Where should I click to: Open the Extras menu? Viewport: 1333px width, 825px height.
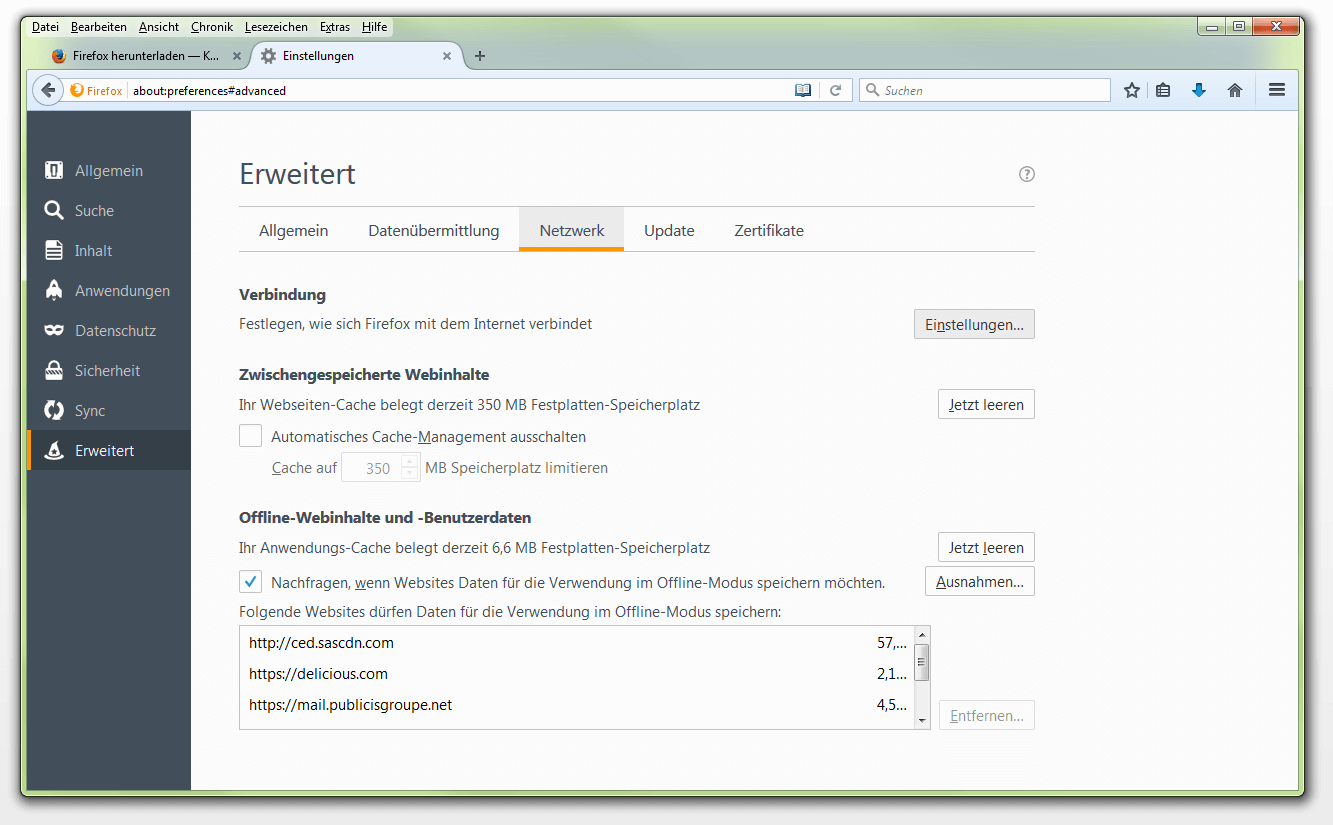[334, 27]
